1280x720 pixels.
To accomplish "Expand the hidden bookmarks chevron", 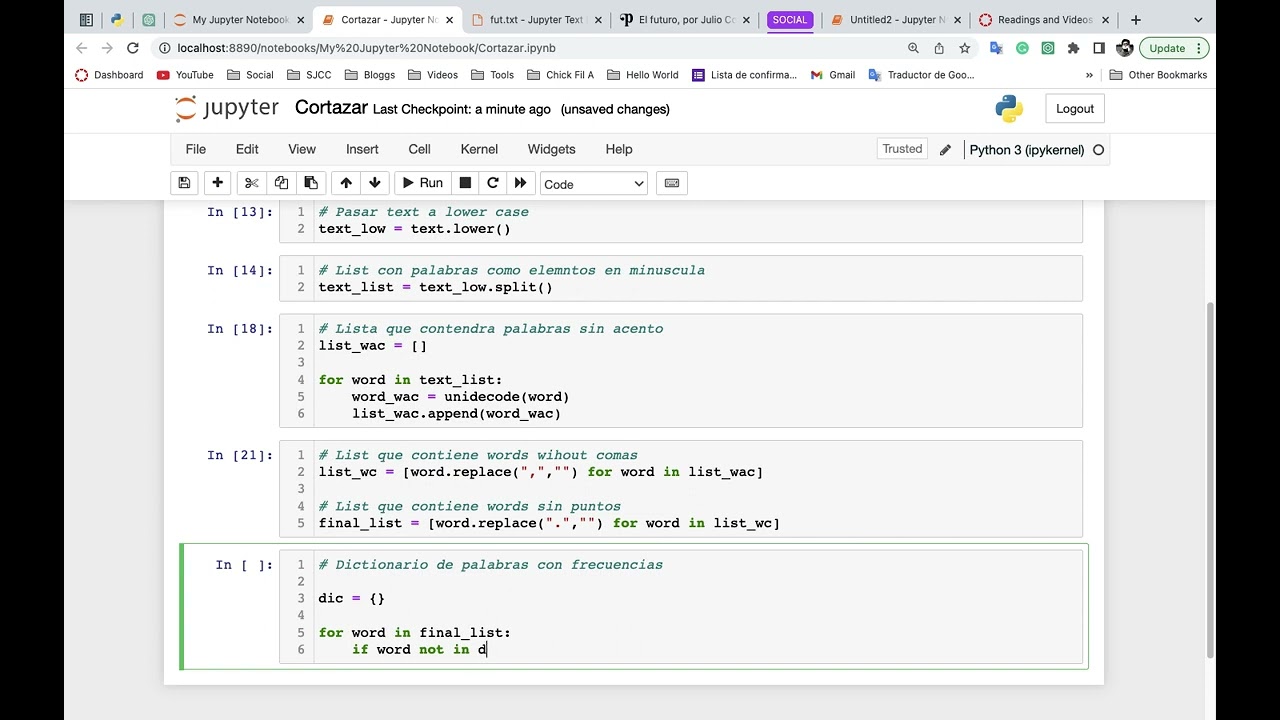I will coord(1089,75).
